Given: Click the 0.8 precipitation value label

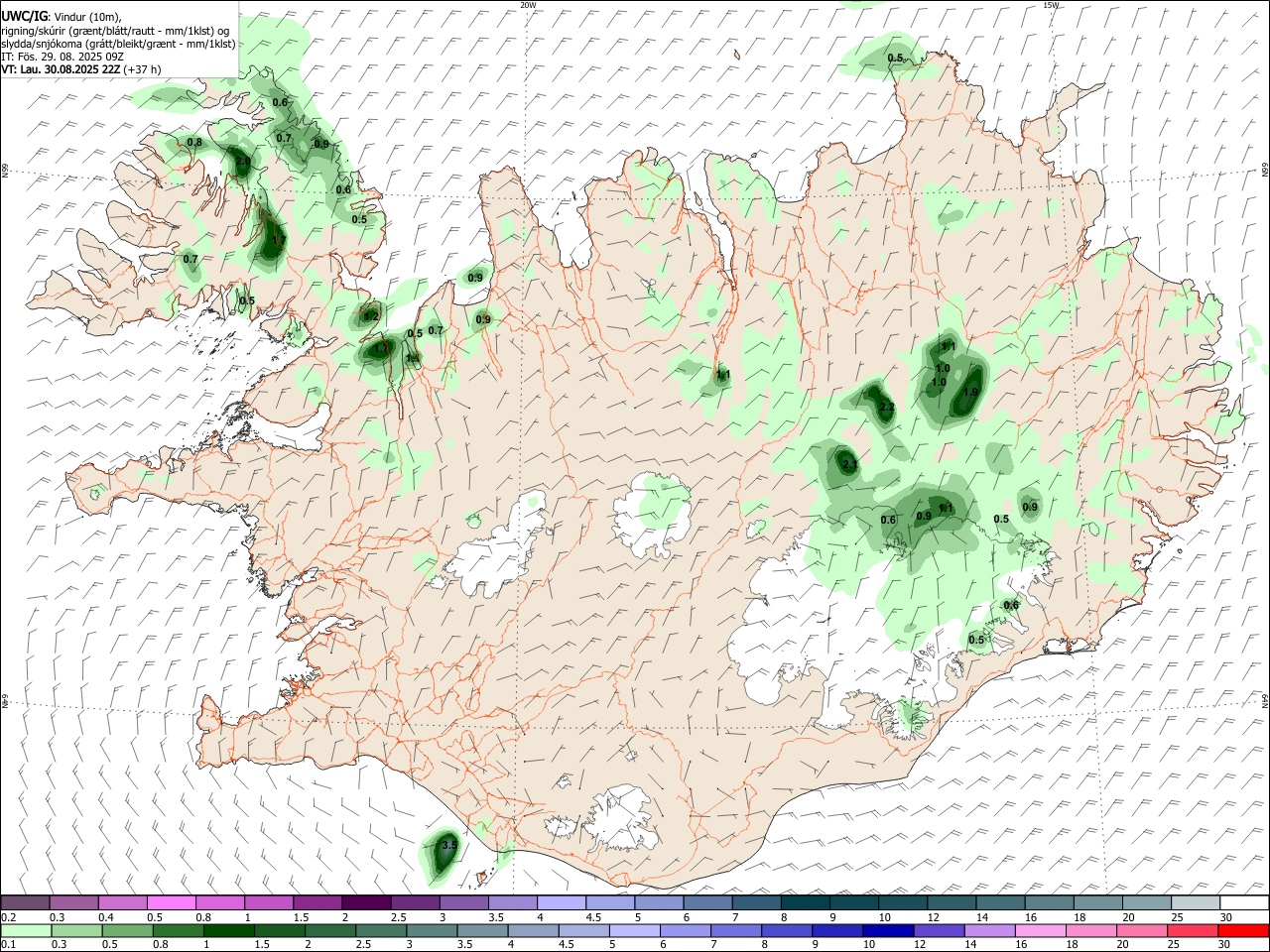Looking at the screenshot, I should [x=194, y=143].
